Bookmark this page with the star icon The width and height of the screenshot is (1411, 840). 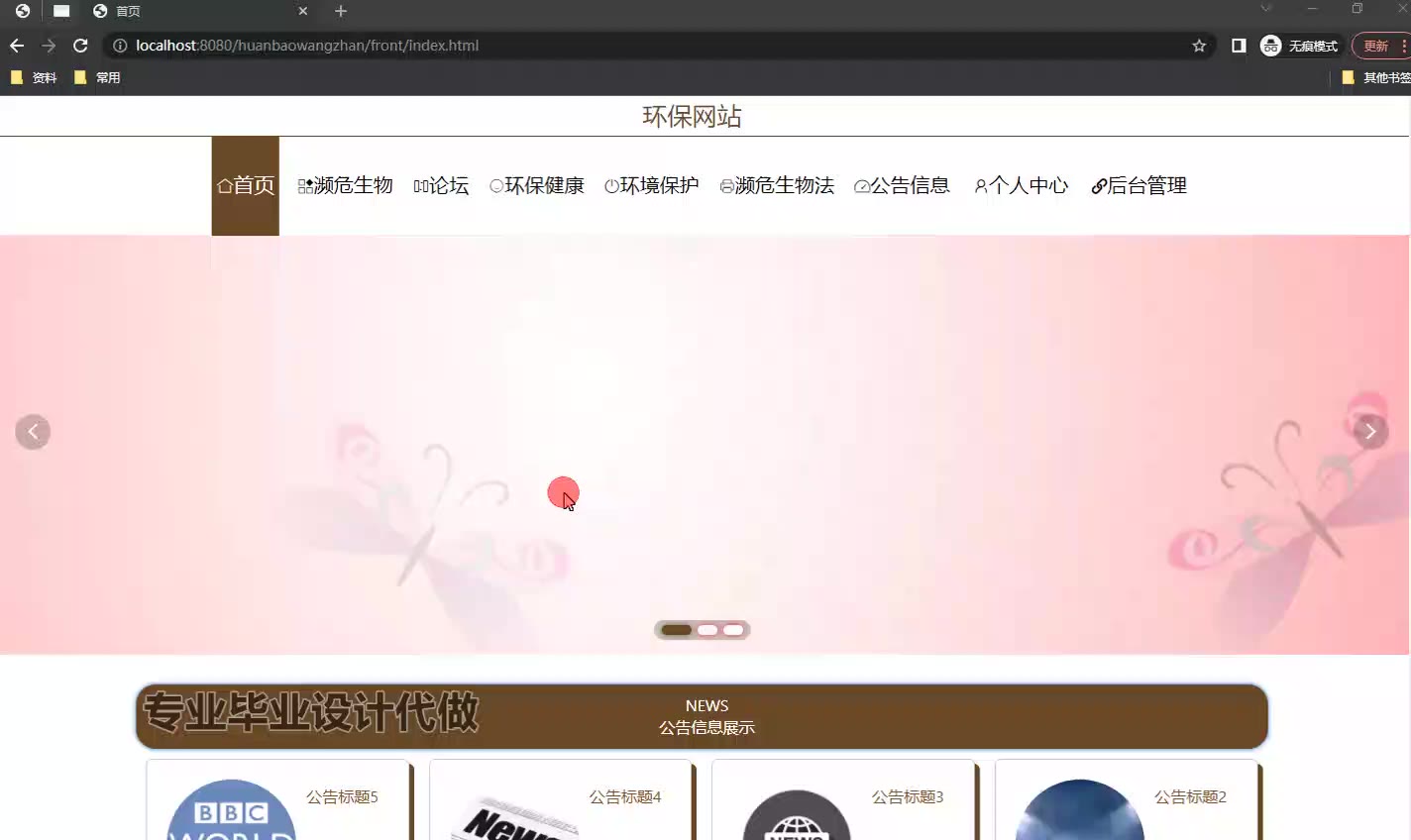[1199, 46]
